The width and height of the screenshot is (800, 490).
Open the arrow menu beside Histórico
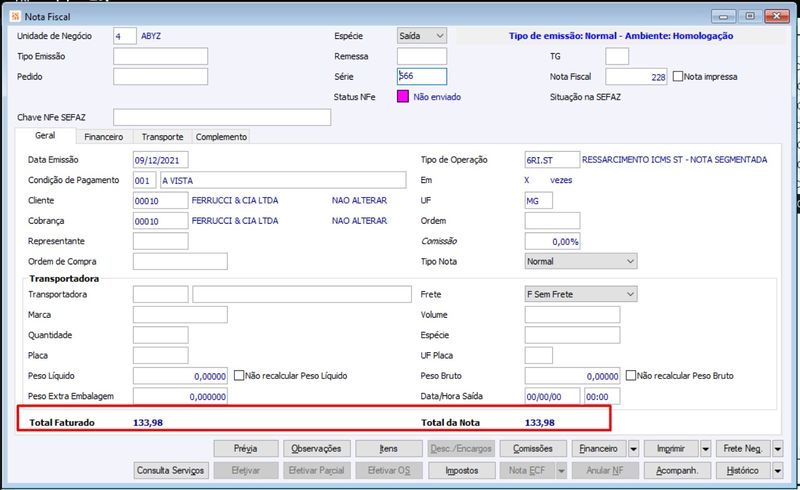tap(777, 470)
